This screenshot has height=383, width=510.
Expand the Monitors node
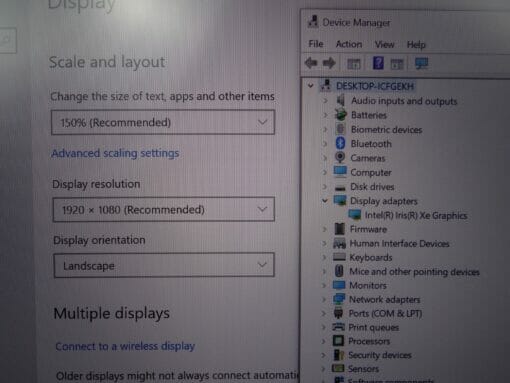point(324,285)
